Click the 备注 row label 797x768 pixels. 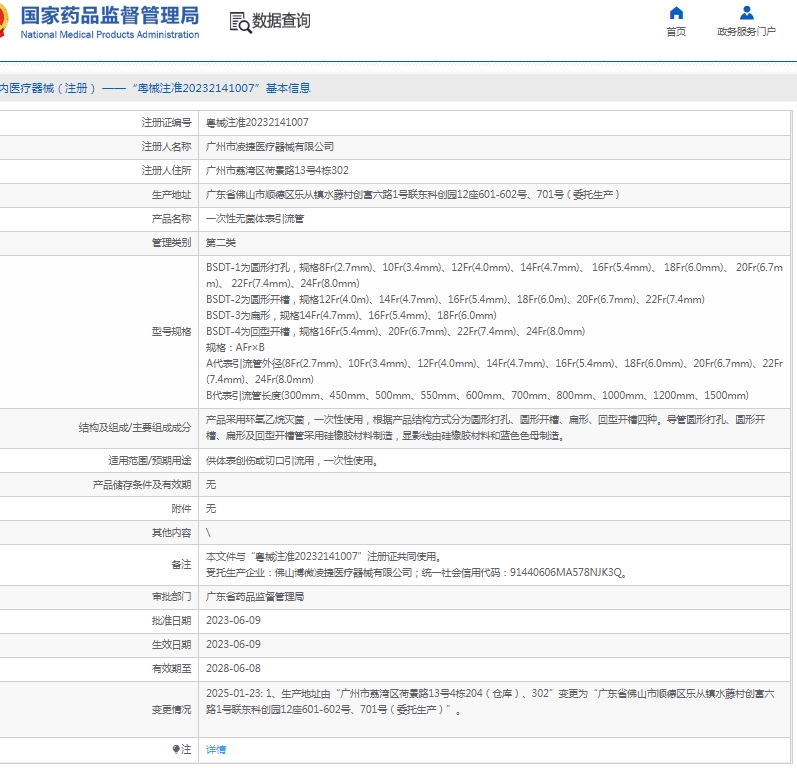pyautogui.click(x=181, y=565)
